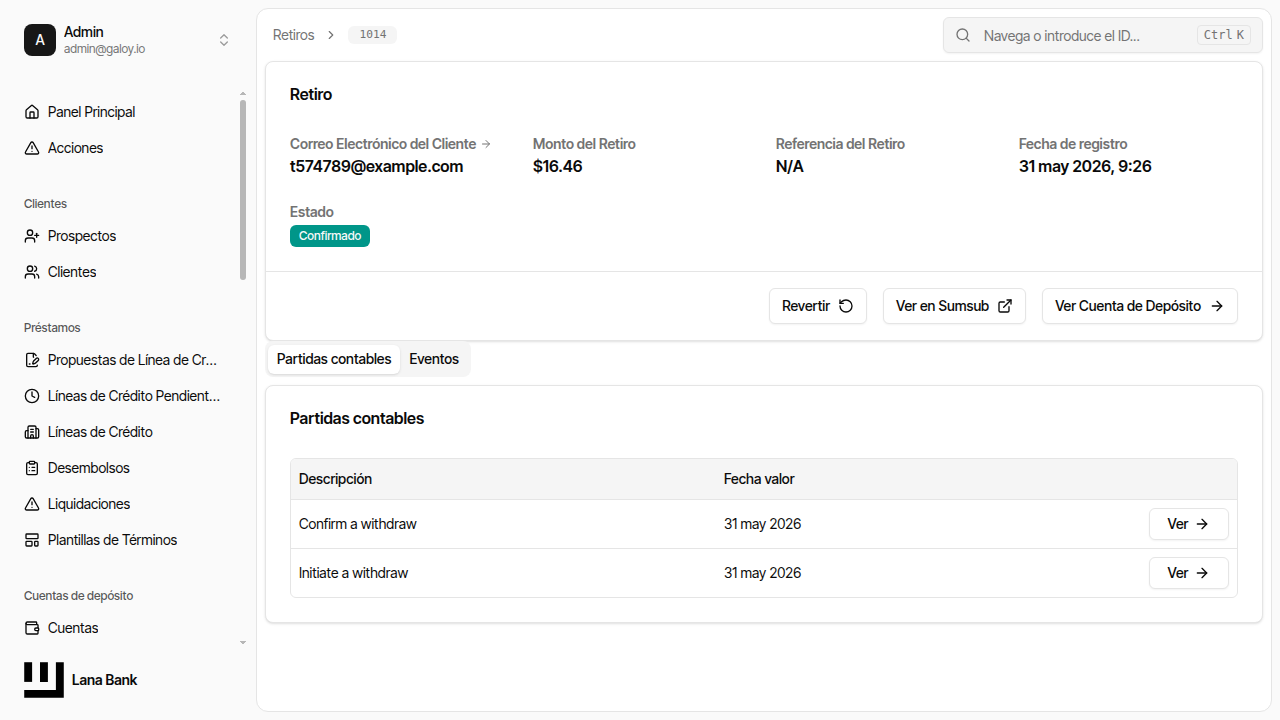Image resolution: width=1280 pixels, height=720 pixels.
Task: Click the Revertir button
Action: [818, 306]
